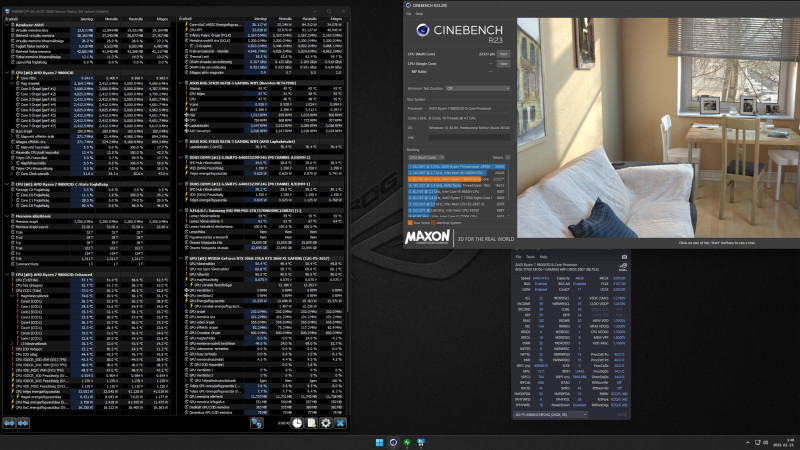Click the Speed value in ZenTimings
Screen dimensions: 800x450
pyautogui.click(x=541, y=279)
